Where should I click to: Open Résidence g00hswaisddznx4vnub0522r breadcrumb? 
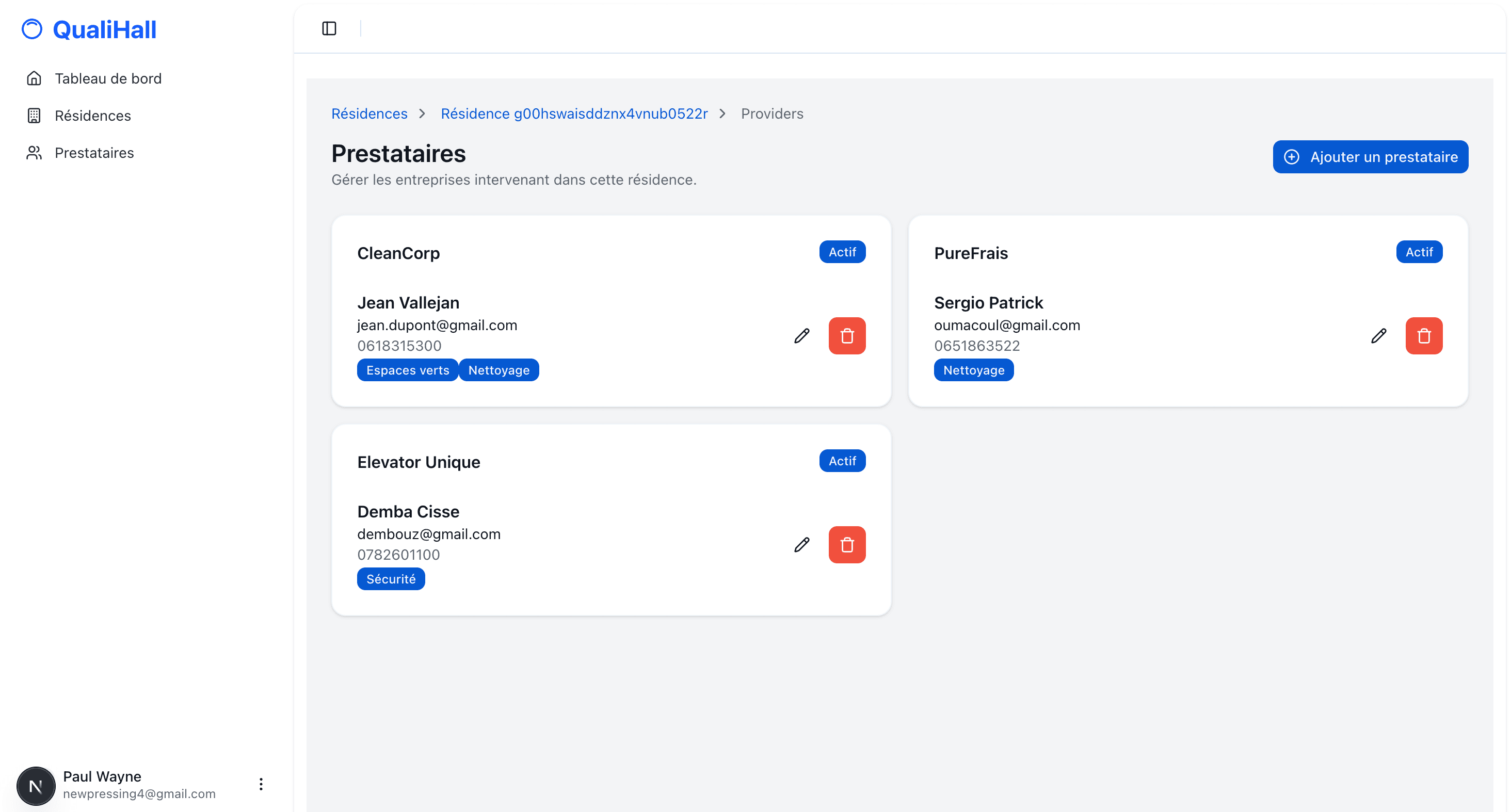pyautogui.click(x=574, y=113)
